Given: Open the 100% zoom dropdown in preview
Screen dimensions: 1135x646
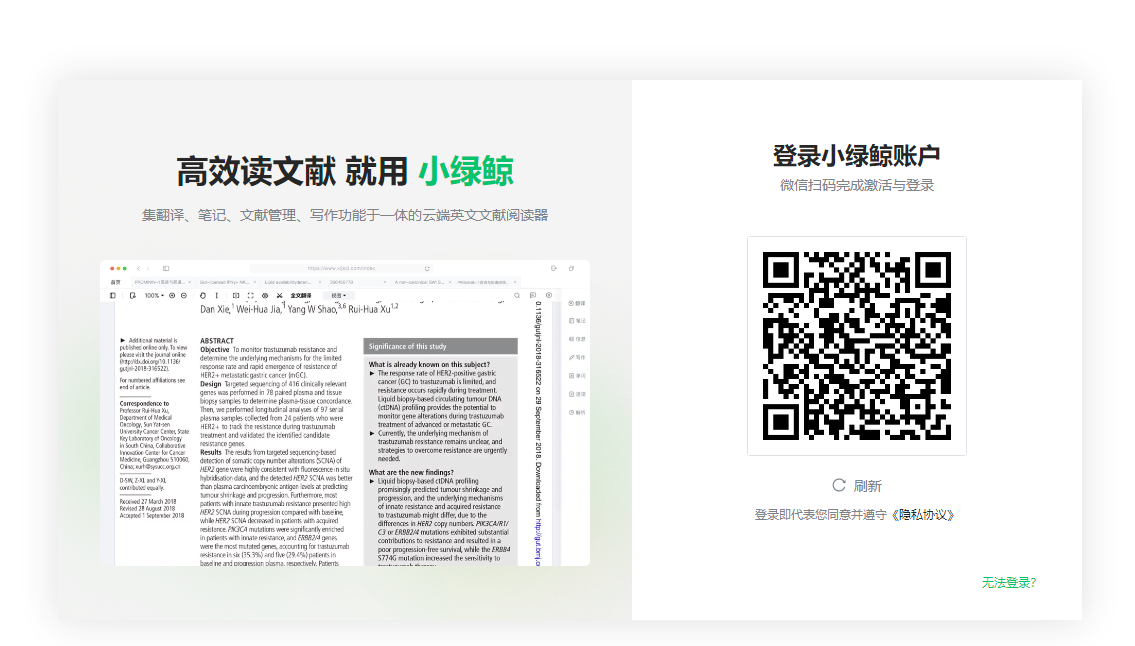Looking at the screenshot, I should [x=153, y=295].
